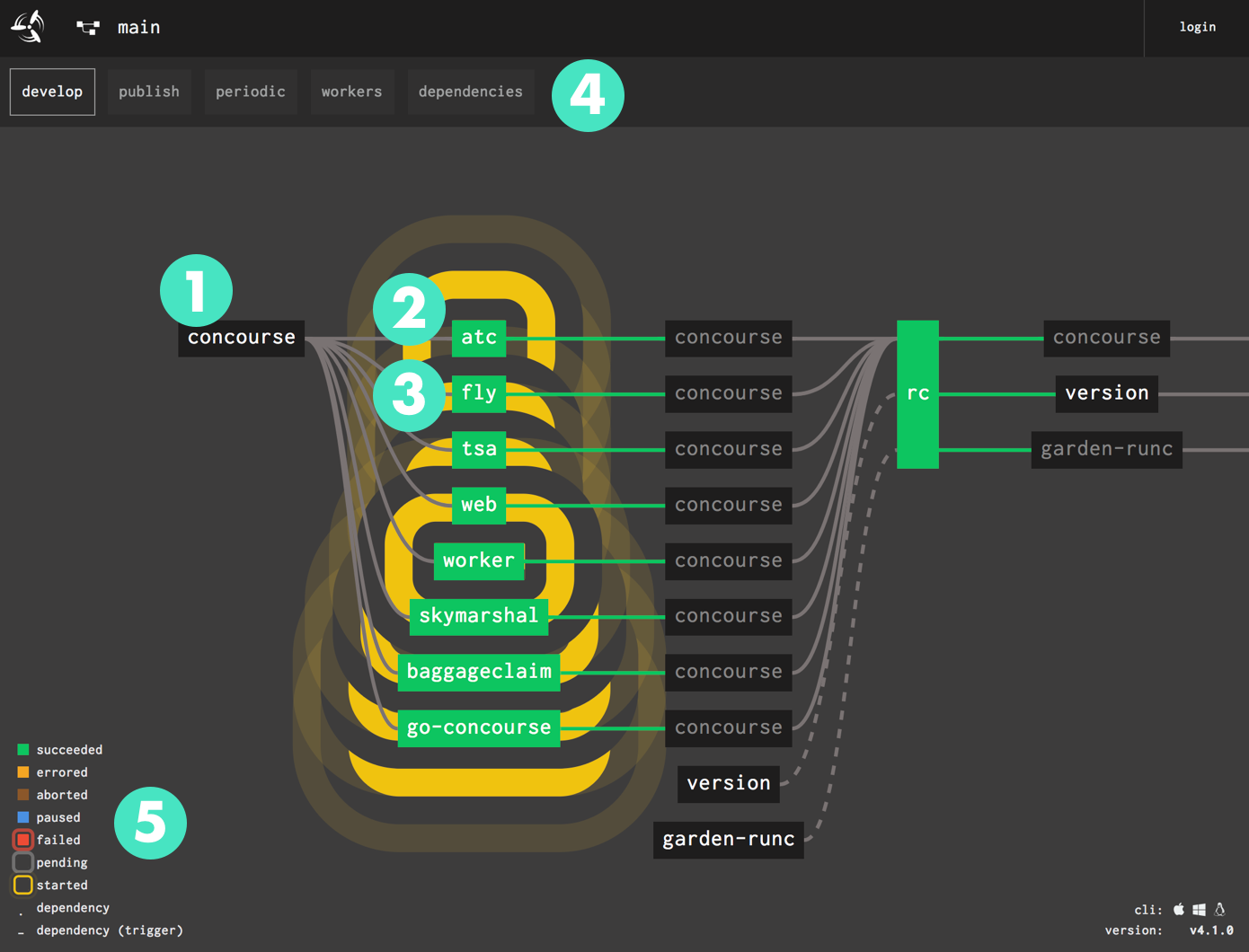Open the atc job in the pipeline
Image resolution: width=1249 pixels, height=952 pixels.
(479, 338)
